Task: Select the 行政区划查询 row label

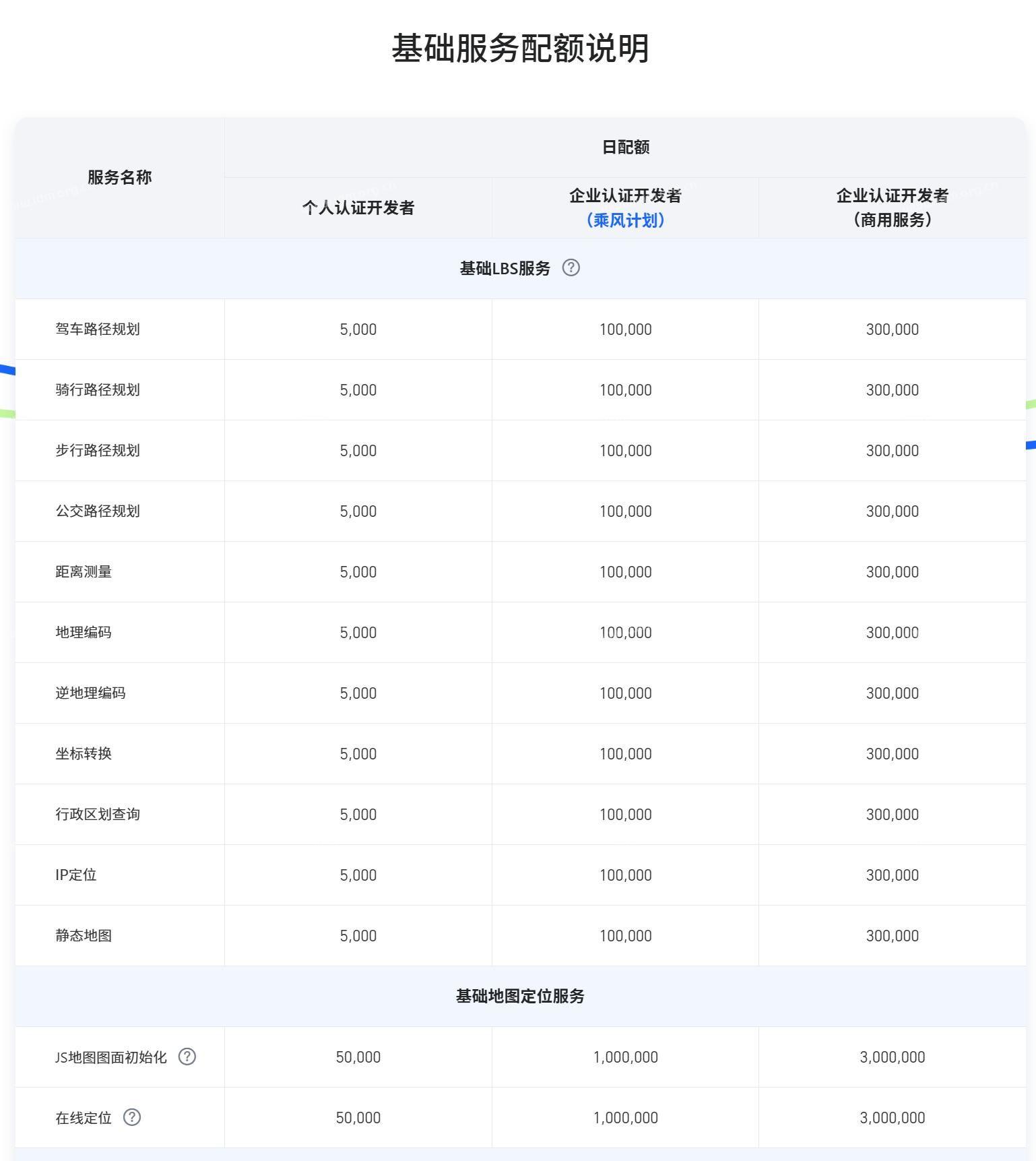Action: (x=98, y=815)
